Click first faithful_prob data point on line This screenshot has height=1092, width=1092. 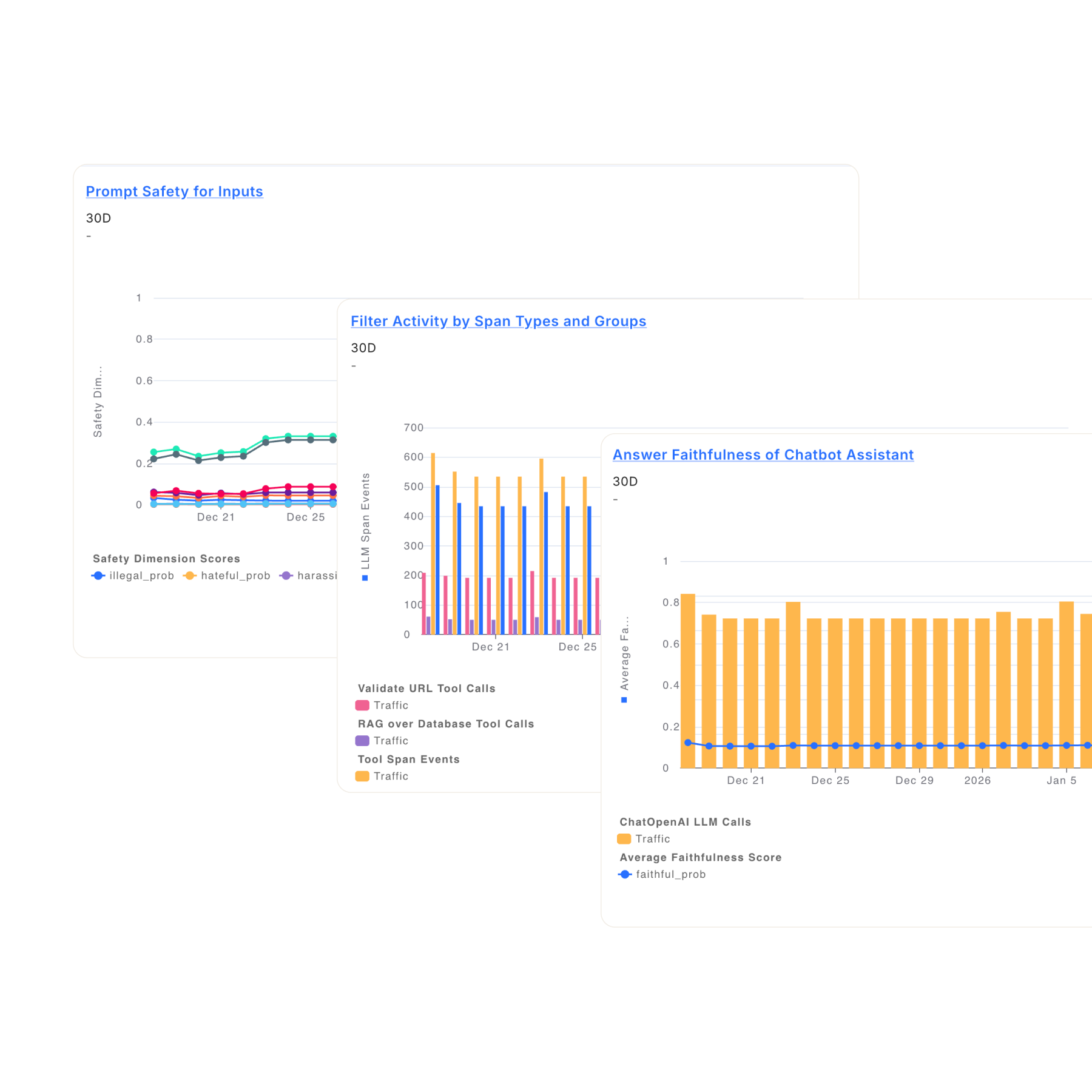(x=688, y=743)
